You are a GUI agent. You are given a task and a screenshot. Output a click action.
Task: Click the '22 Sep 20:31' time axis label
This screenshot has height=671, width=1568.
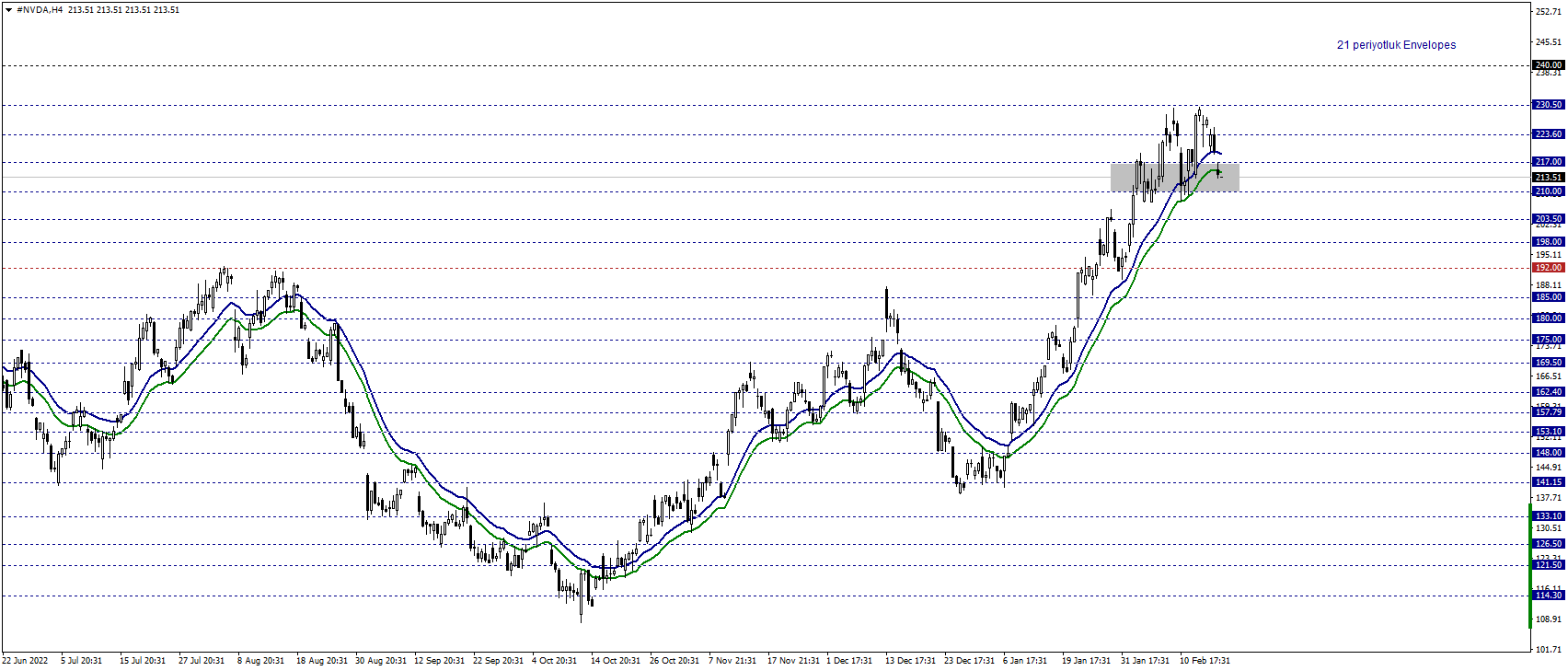499,661
